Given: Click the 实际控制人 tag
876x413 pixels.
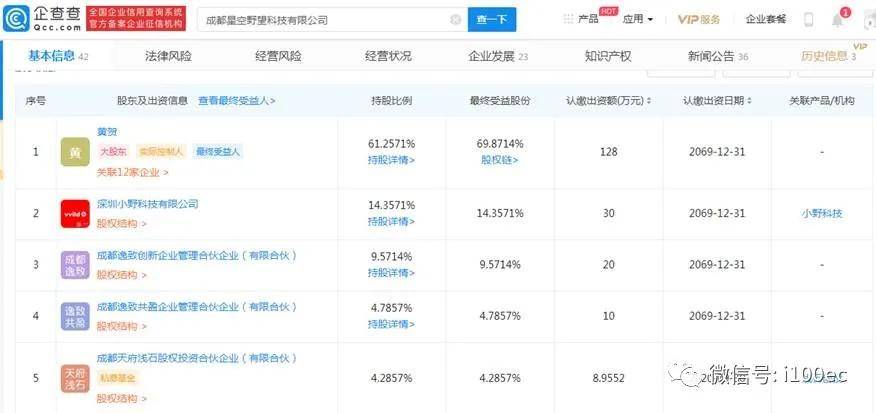Looking at the screenshot, I should [x=161, y=151].
